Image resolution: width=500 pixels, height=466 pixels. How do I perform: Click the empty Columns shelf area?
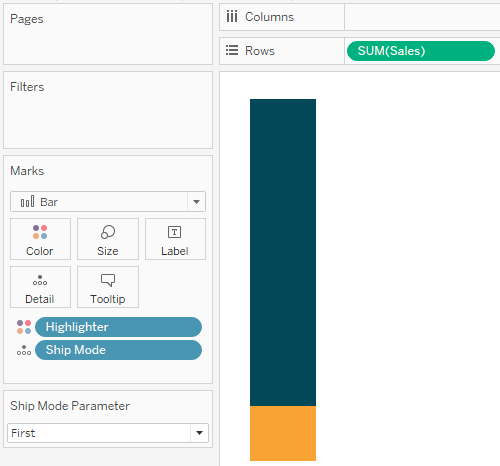[422, 17]
